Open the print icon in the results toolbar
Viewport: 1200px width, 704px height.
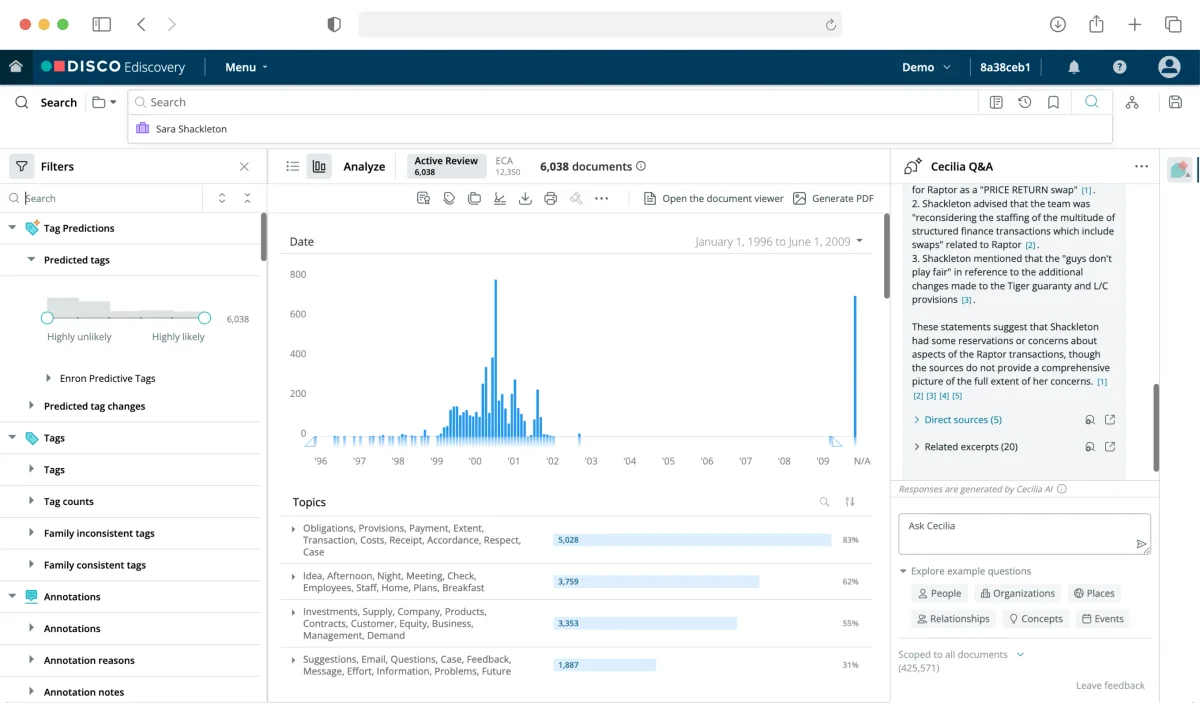[x=550, y=198]
